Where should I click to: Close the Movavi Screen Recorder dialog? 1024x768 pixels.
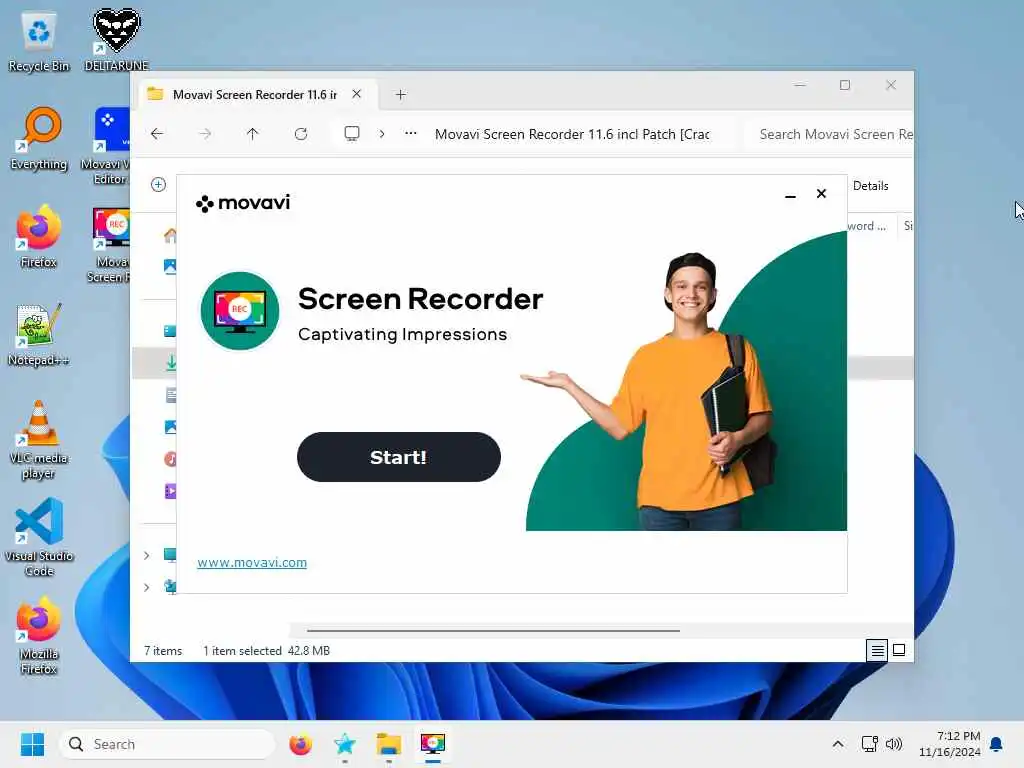click(822, 193)
